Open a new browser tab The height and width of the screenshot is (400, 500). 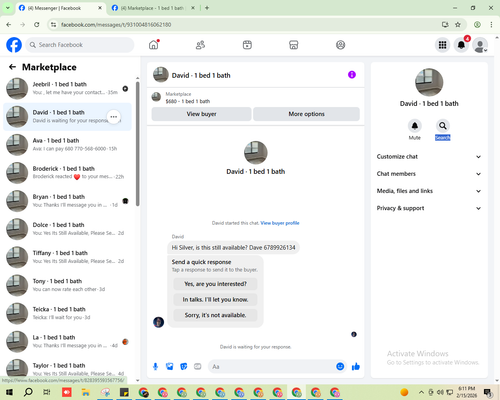207,8
